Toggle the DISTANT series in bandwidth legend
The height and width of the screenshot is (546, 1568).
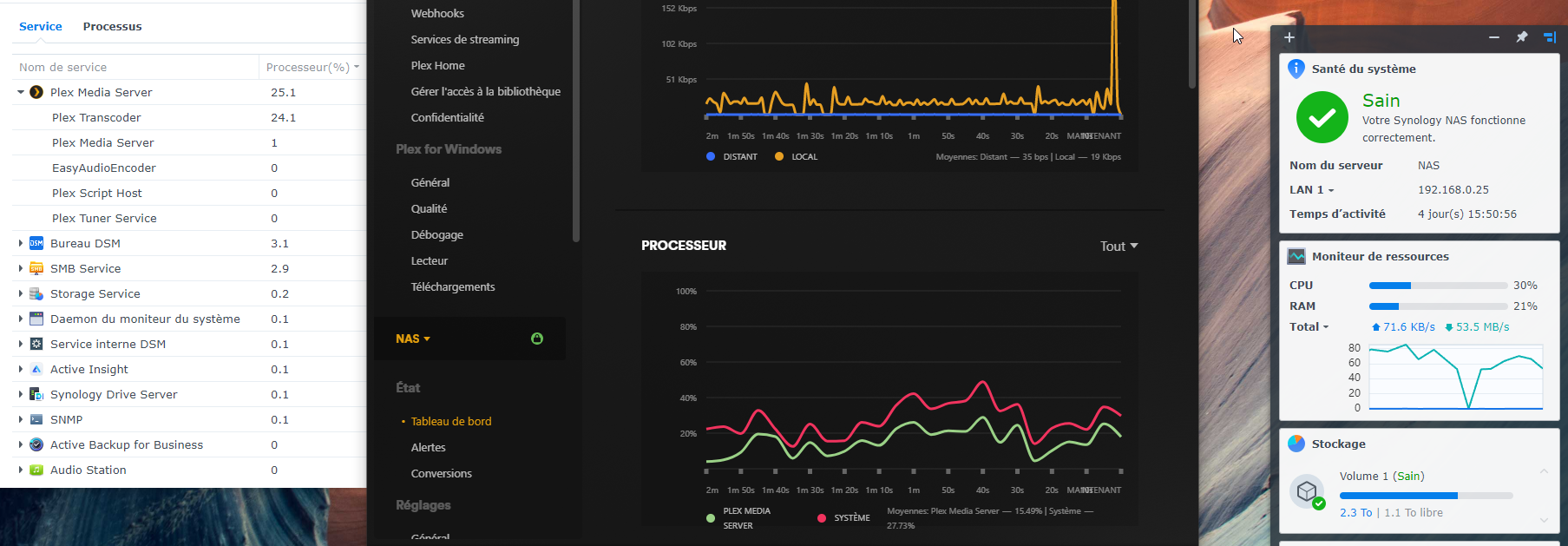(x=711, y=157)
